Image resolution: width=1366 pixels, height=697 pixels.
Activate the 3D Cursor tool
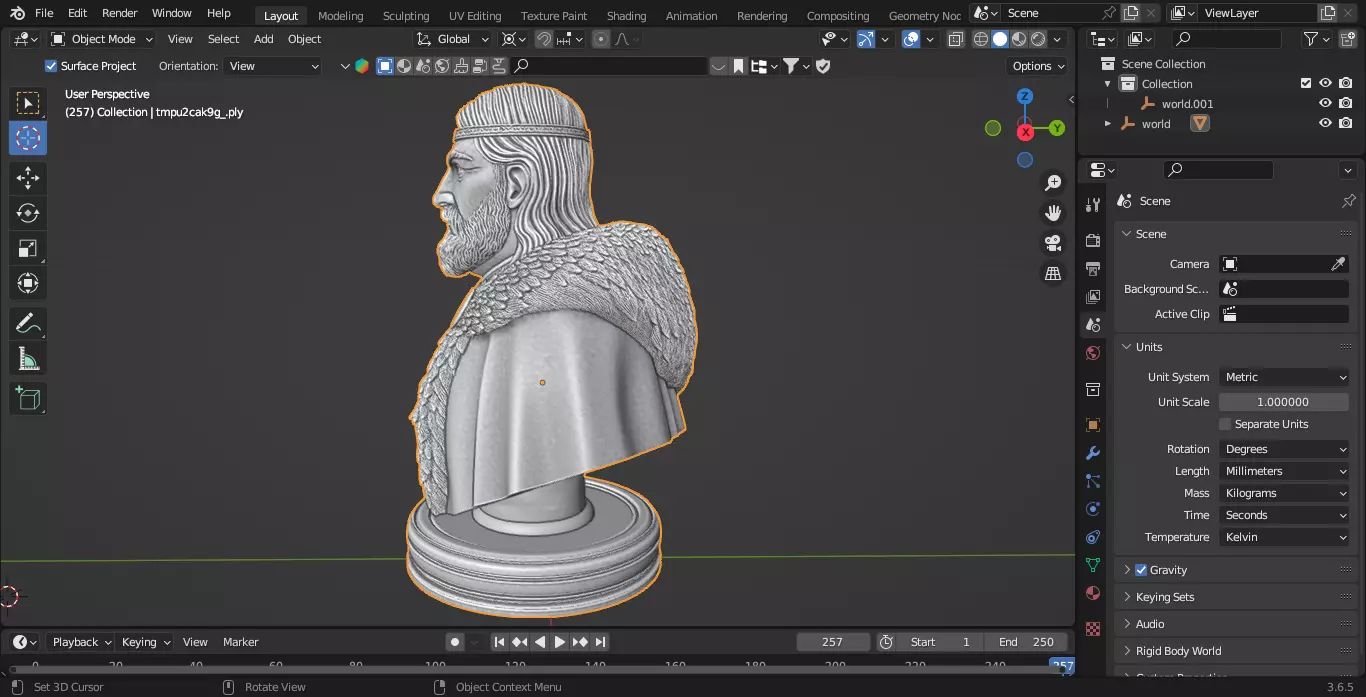28,138
